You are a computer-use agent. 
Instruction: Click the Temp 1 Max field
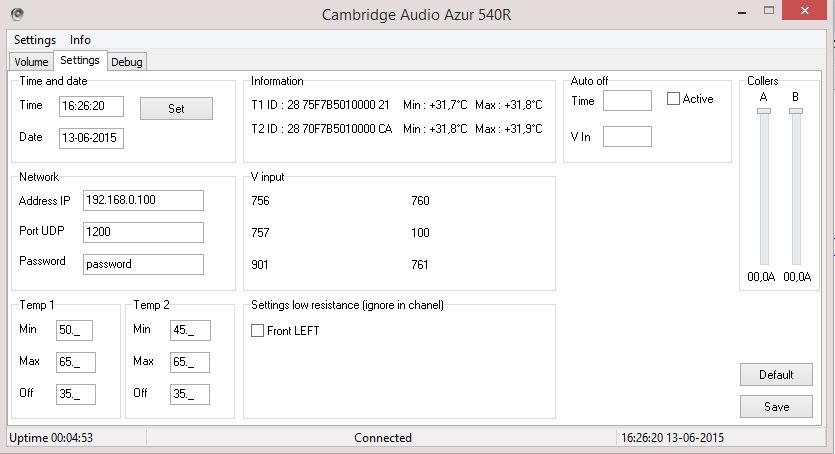coord(76,362)
